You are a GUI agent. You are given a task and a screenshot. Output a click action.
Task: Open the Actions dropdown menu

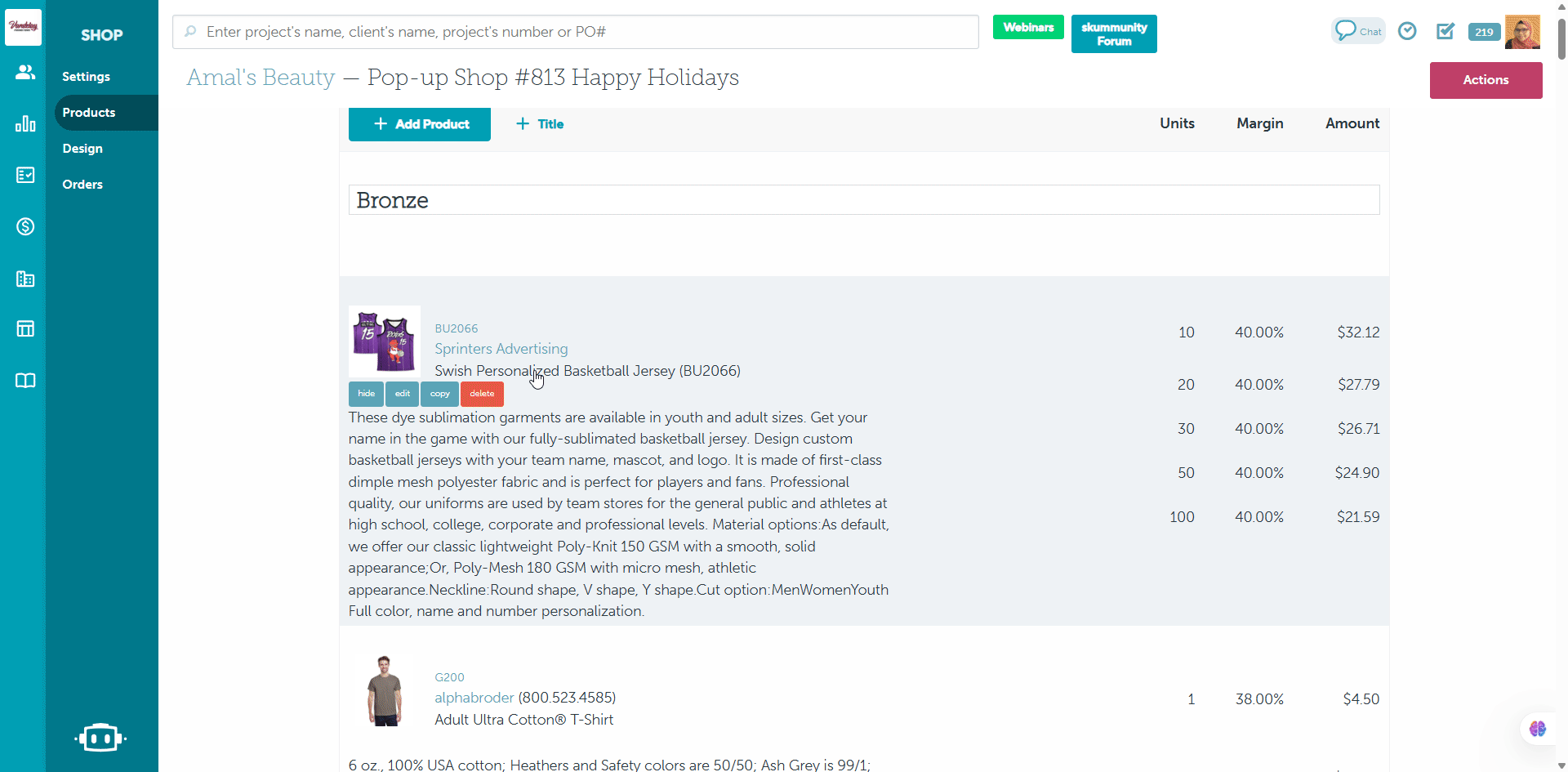(x=1486, y=80)
